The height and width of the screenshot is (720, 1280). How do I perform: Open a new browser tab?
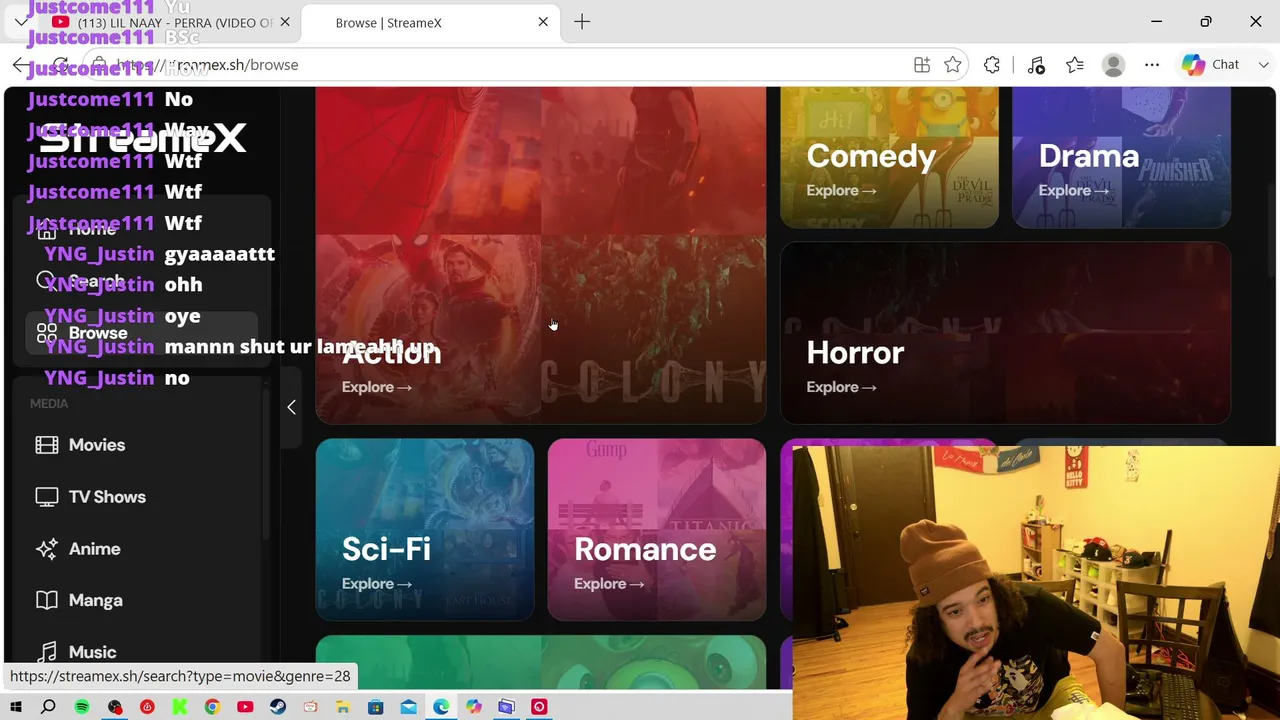[x=582, y=22]
